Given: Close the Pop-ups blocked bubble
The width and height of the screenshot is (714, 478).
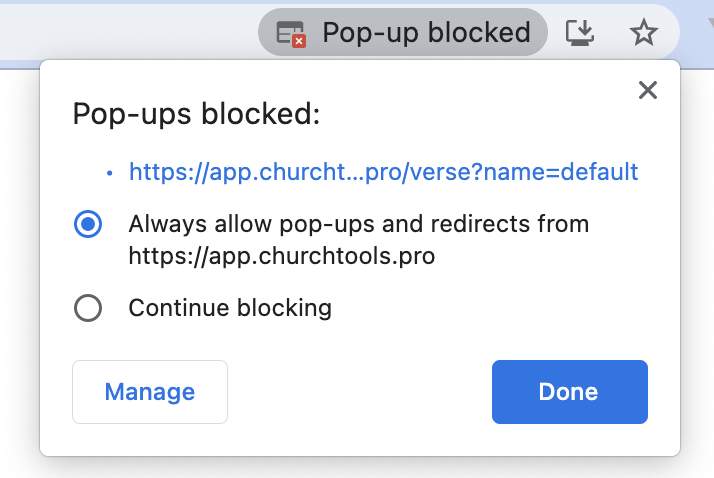Looking at the screenshot, I should coord(648,91).
